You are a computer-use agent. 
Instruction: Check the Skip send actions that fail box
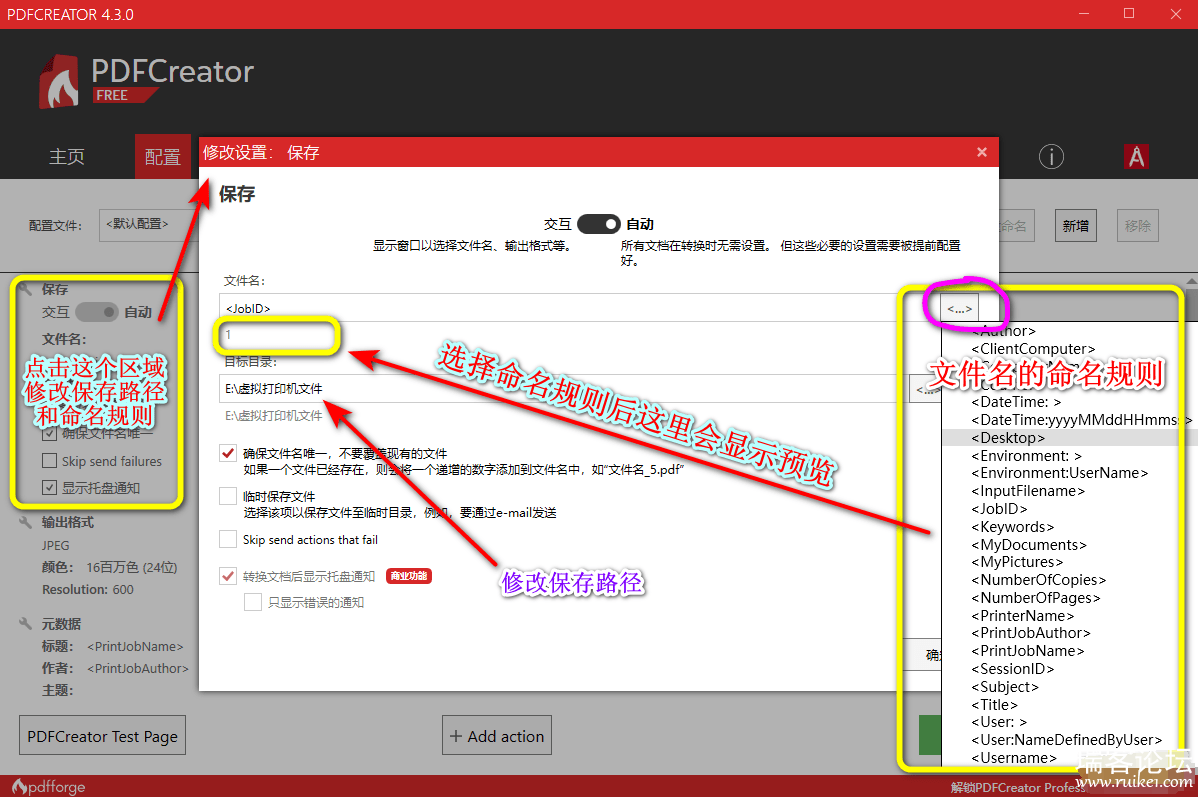pos(228,539)
